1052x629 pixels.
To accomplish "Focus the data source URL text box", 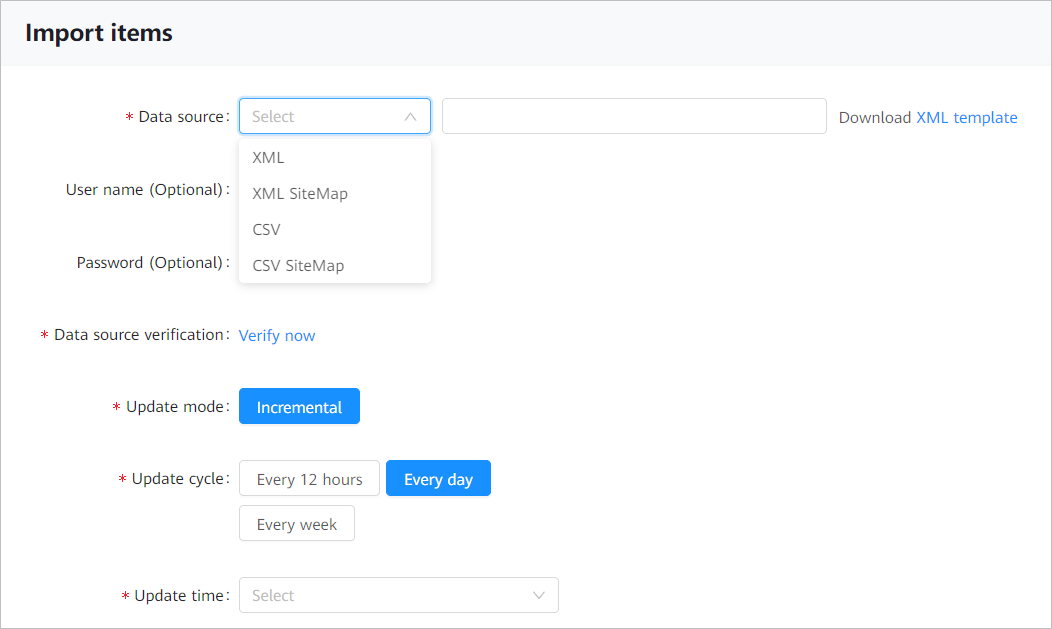I will click(x=634, y=117).
